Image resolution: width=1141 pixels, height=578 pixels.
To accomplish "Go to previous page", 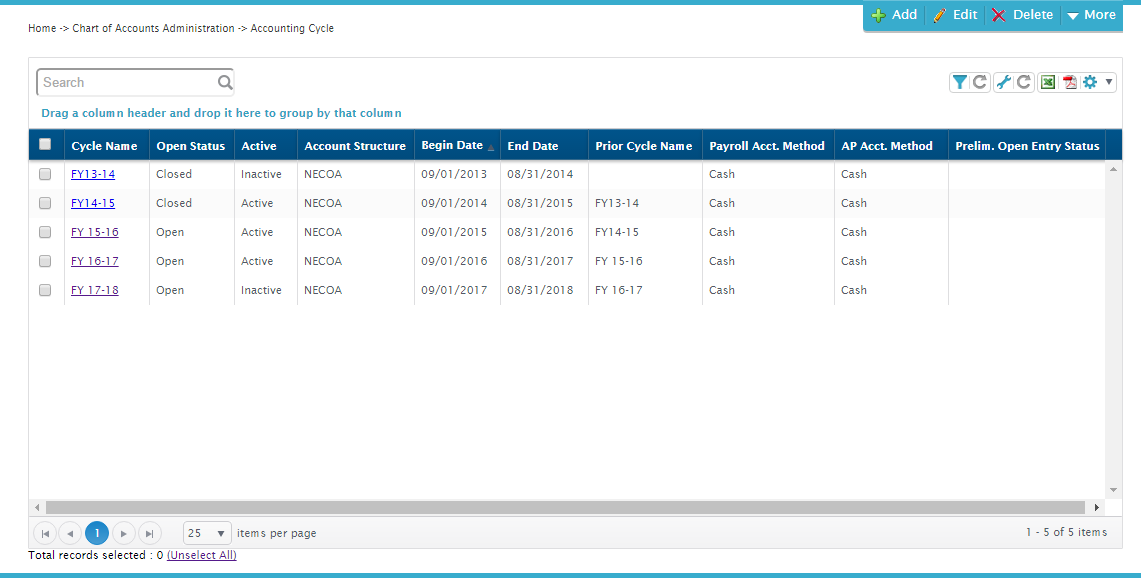I will click(x=70, y=534).
